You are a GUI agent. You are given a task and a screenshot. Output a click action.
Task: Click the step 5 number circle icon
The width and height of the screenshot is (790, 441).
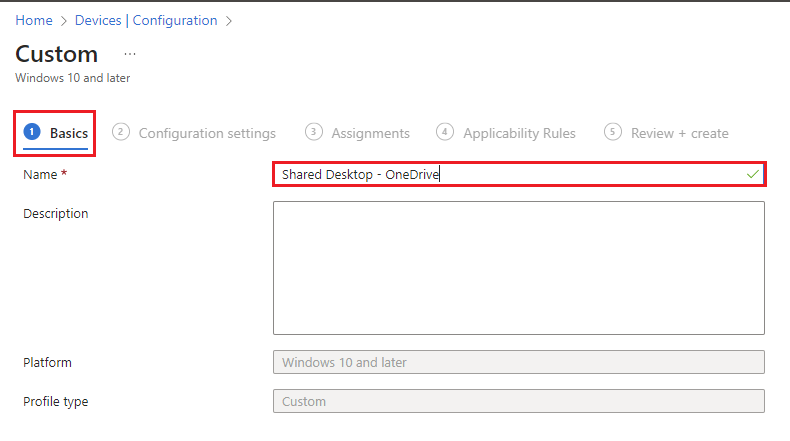pos(613,132)
